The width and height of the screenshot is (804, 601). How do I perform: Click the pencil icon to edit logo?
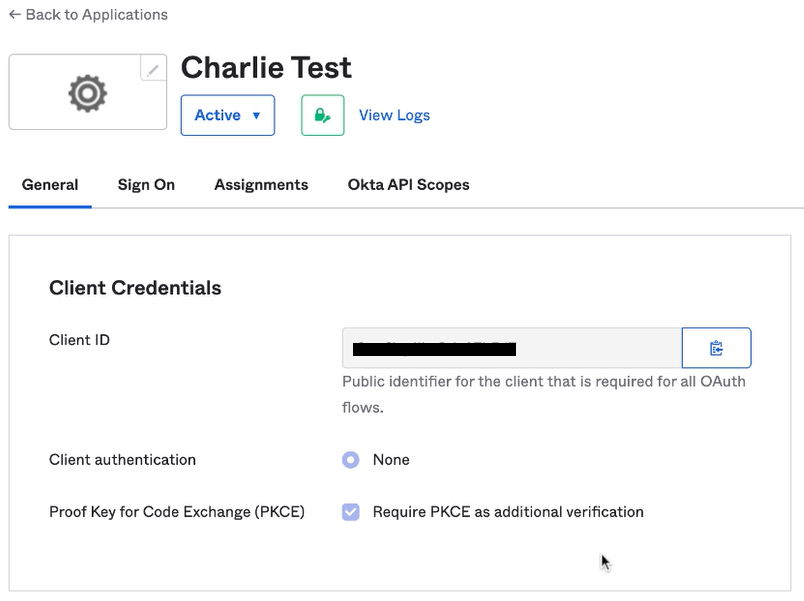(x=153, y=69)
